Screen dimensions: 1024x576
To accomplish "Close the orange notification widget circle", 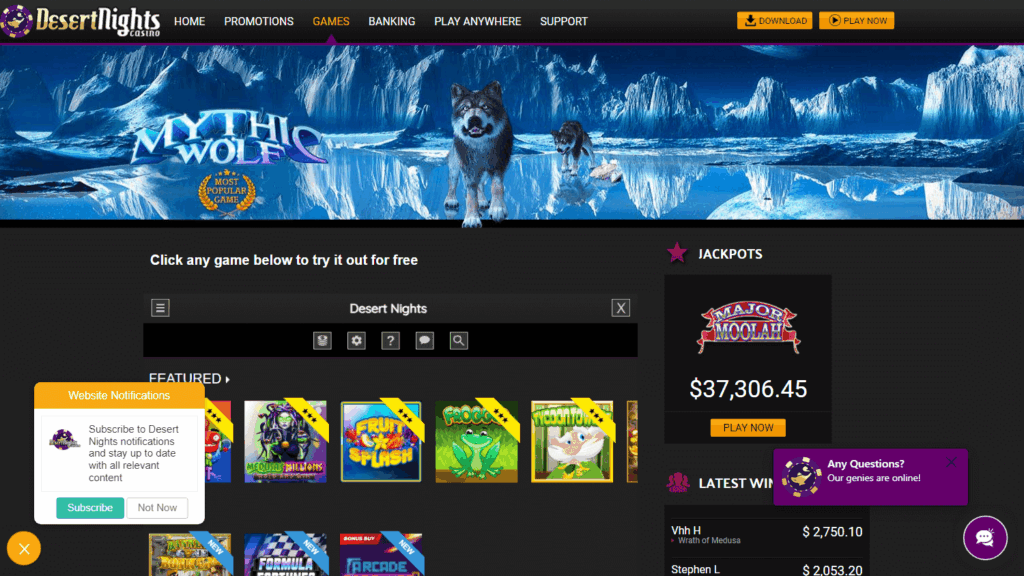I will point(24,548).
